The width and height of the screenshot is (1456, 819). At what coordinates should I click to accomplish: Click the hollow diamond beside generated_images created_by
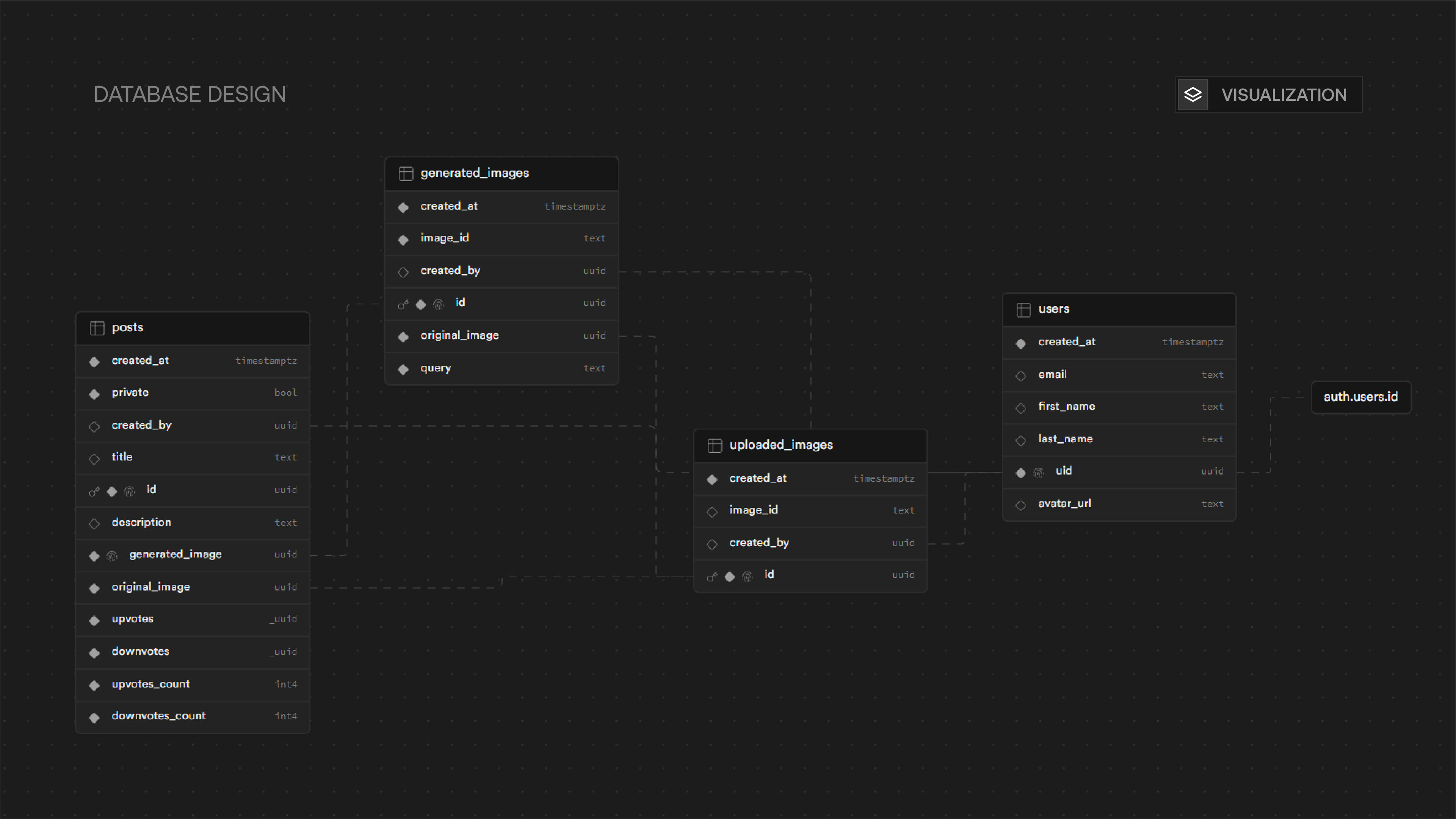click(403, 272)
